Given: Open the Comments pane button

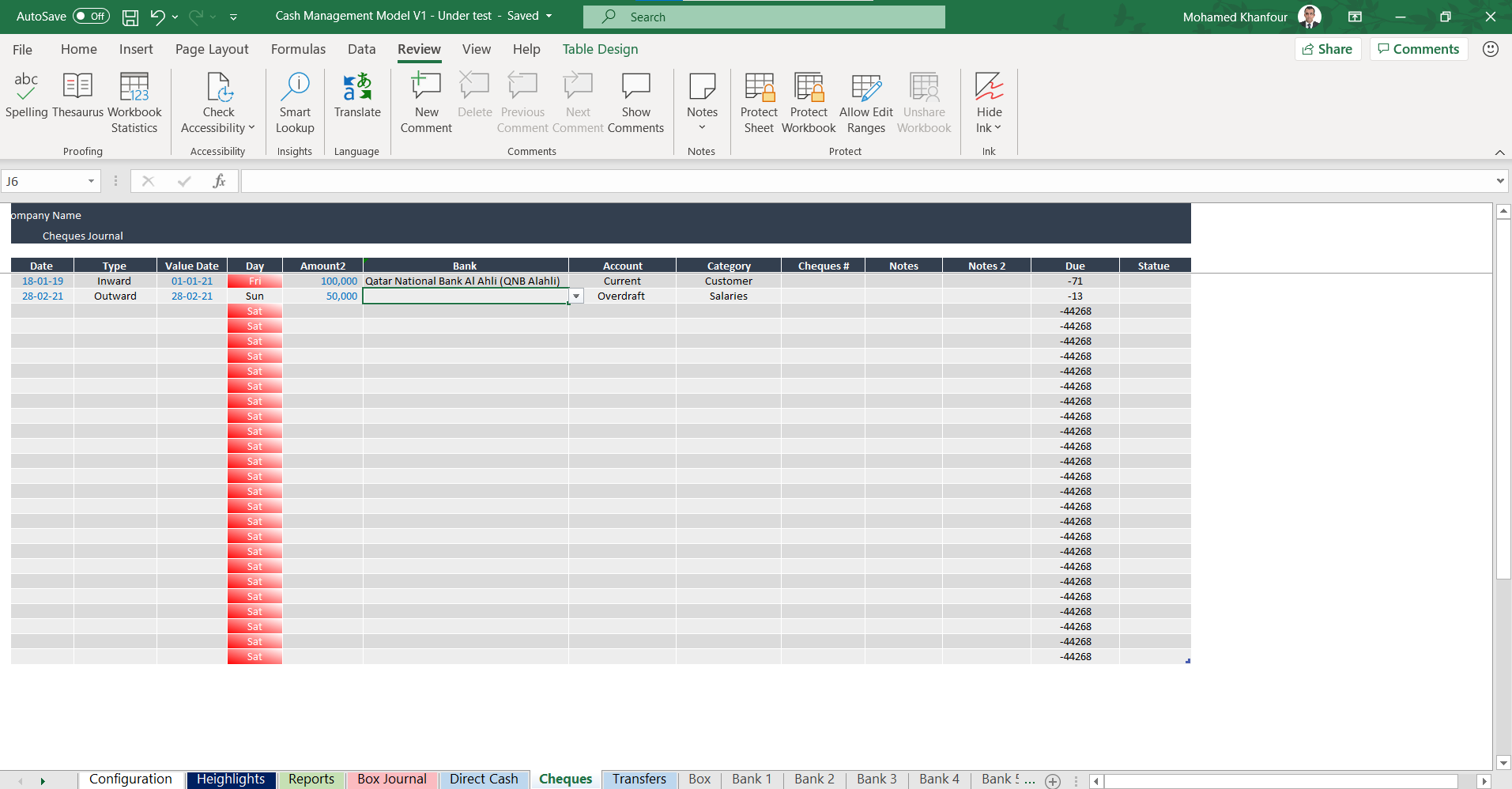Looking at the screenshot, I should [x=1419, y=49].
